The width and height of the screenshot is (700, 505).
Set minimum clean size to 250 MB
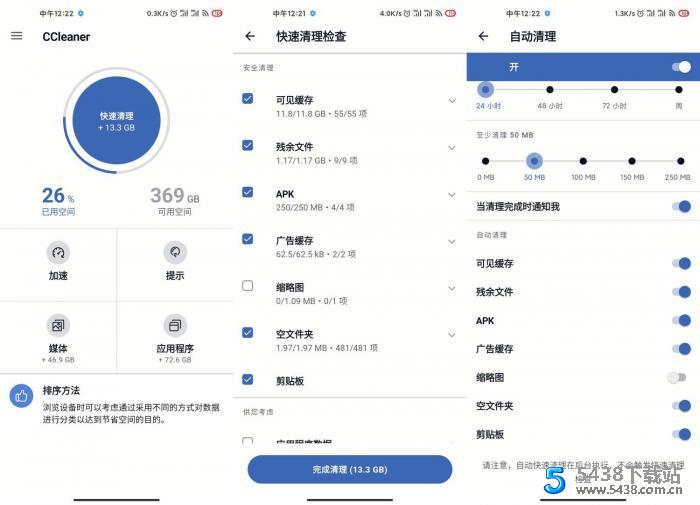pos(680,161)
